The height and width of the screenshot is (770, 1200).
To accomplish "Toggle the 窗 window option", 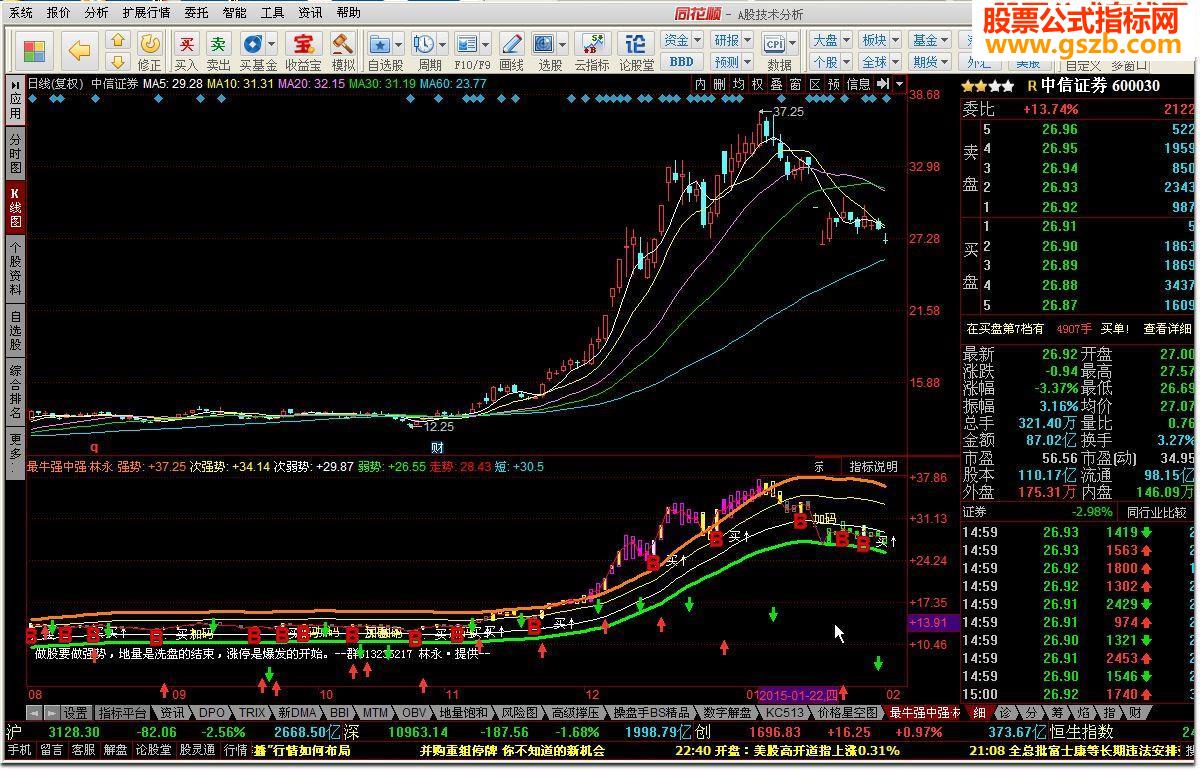I will pos(796,84).
